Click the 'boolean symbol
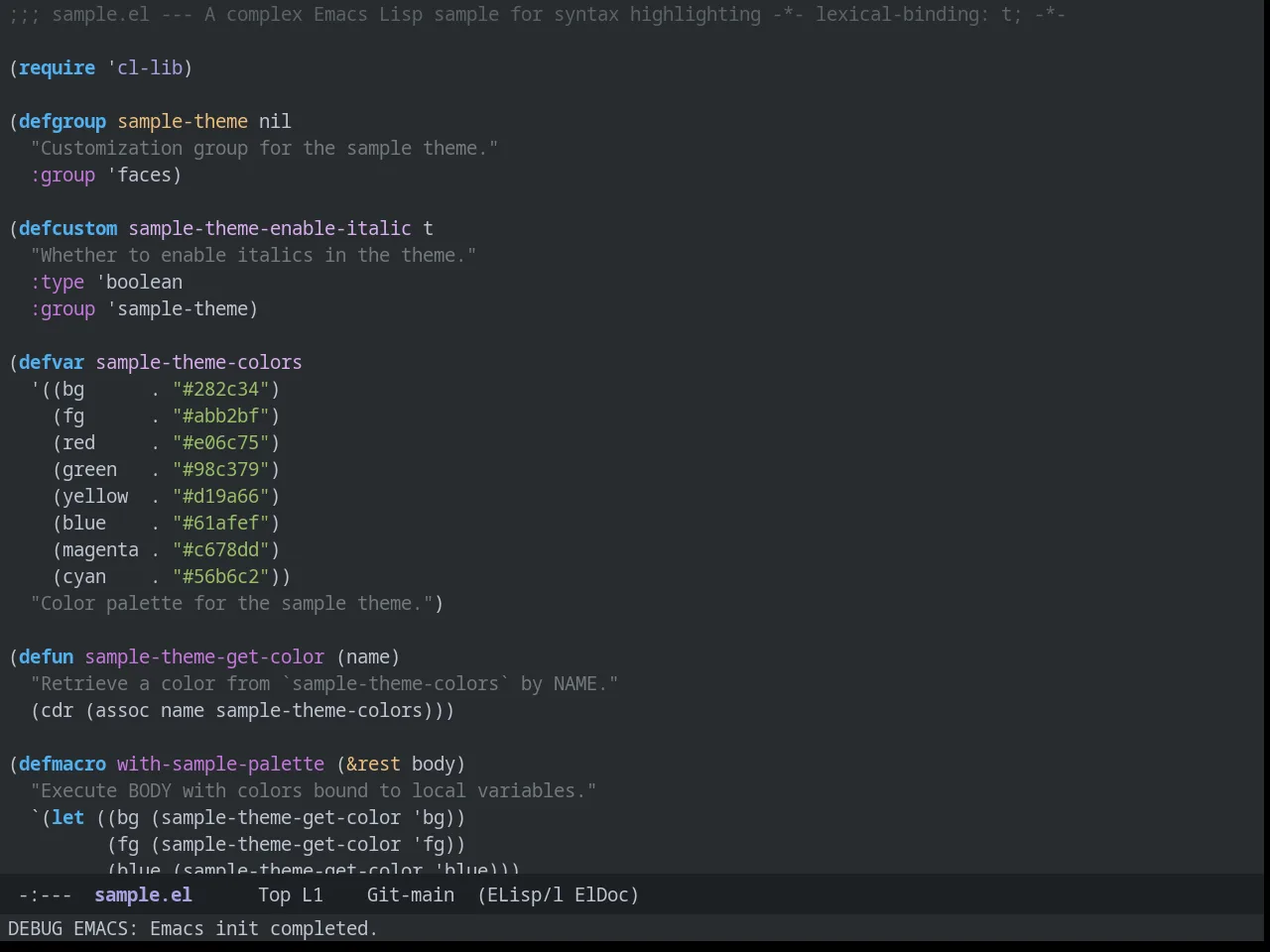1270x952 pixels. point(139,282)
